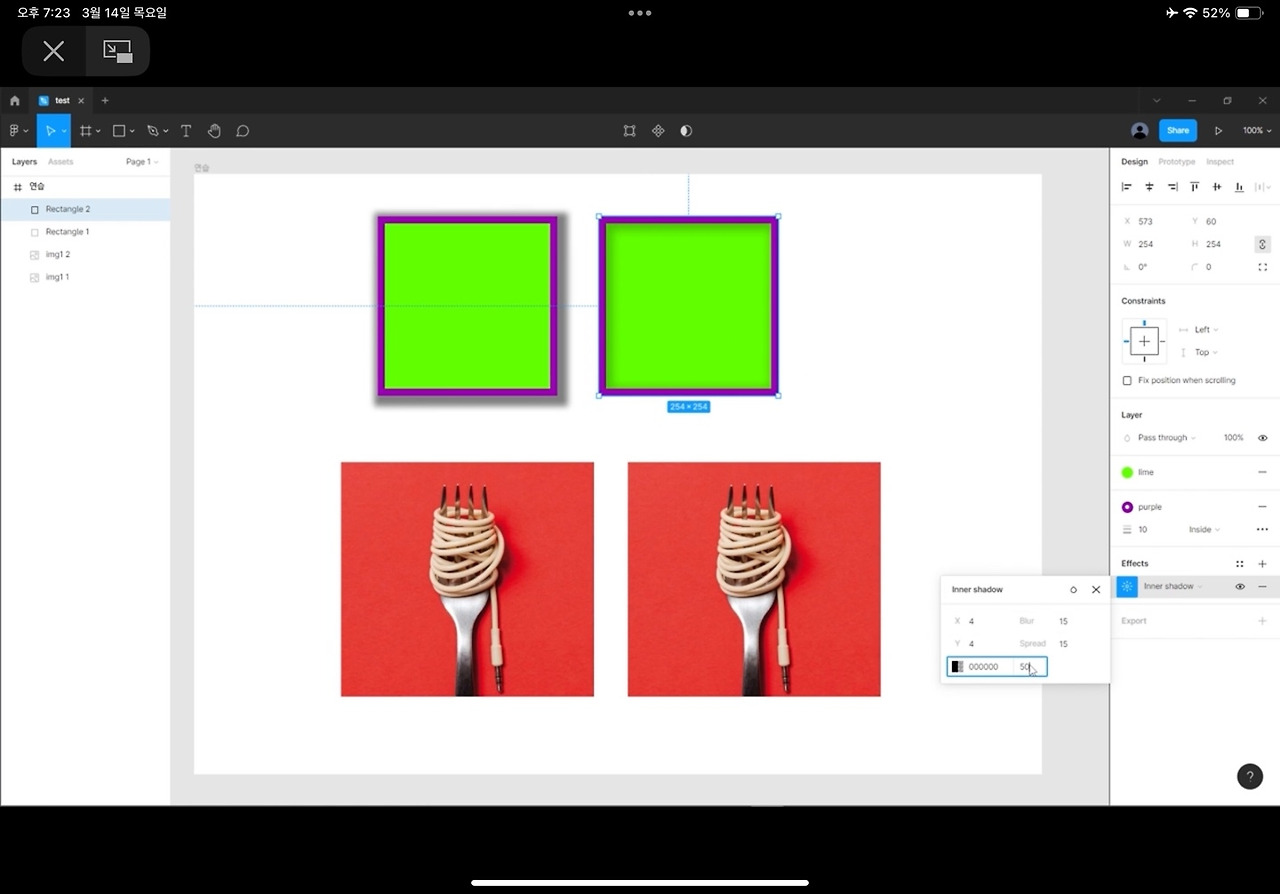This screenshot has height=894, width=1280.
Task: Open blend mode drop icon in Inner shadow popup
Action: 1073,590
